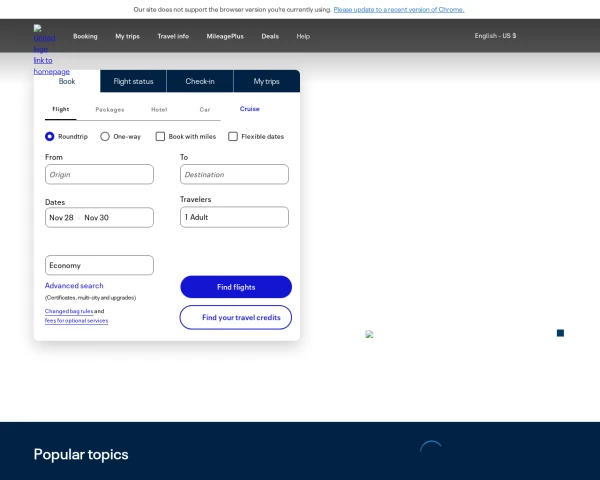The image size is (600, 480).
Task: Open the Travelers dropdown showing 1 Adult
Action: tap(234, 217)
